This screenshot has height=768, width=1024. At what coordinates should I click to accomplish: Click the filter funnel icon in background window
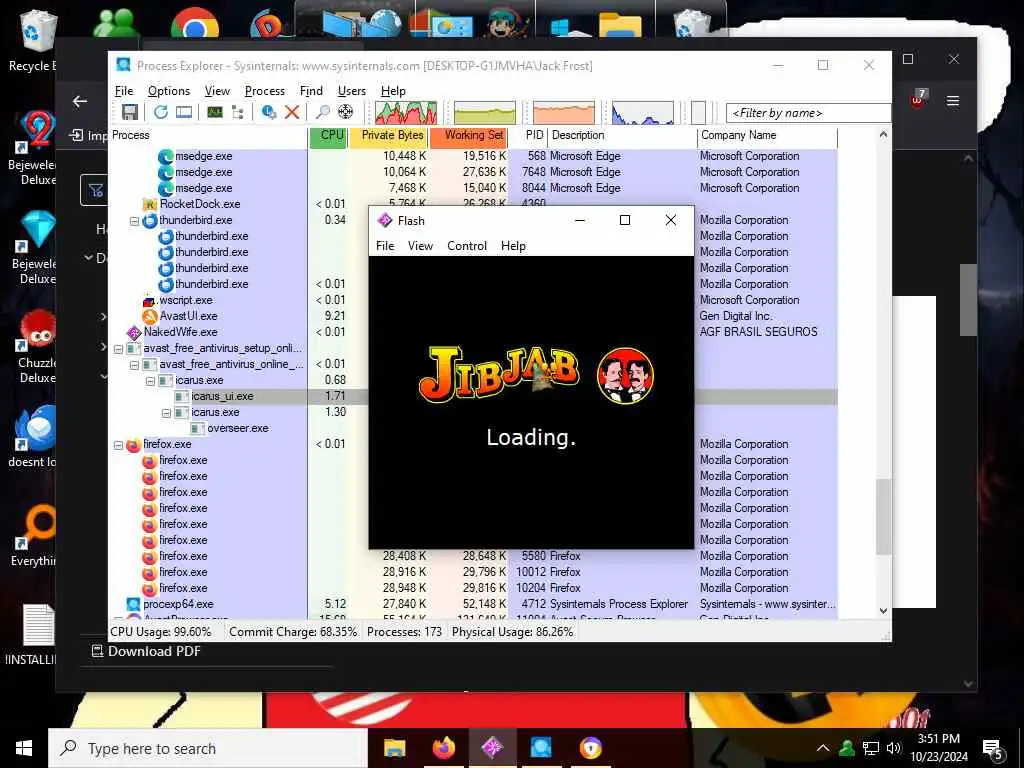click(96, 191)
